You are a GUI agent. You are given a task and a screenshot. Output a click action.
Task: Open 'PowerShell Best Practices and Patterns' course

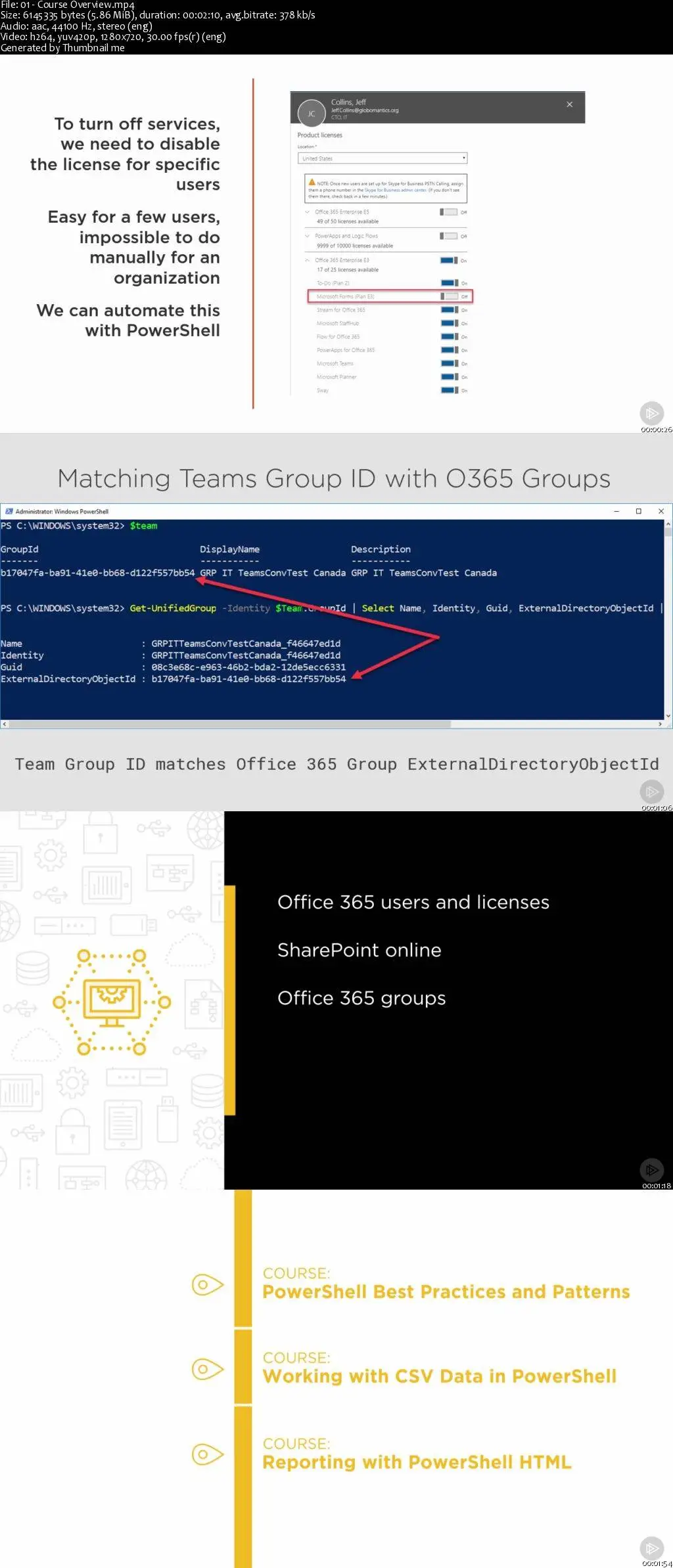[x=446, y=1291]
